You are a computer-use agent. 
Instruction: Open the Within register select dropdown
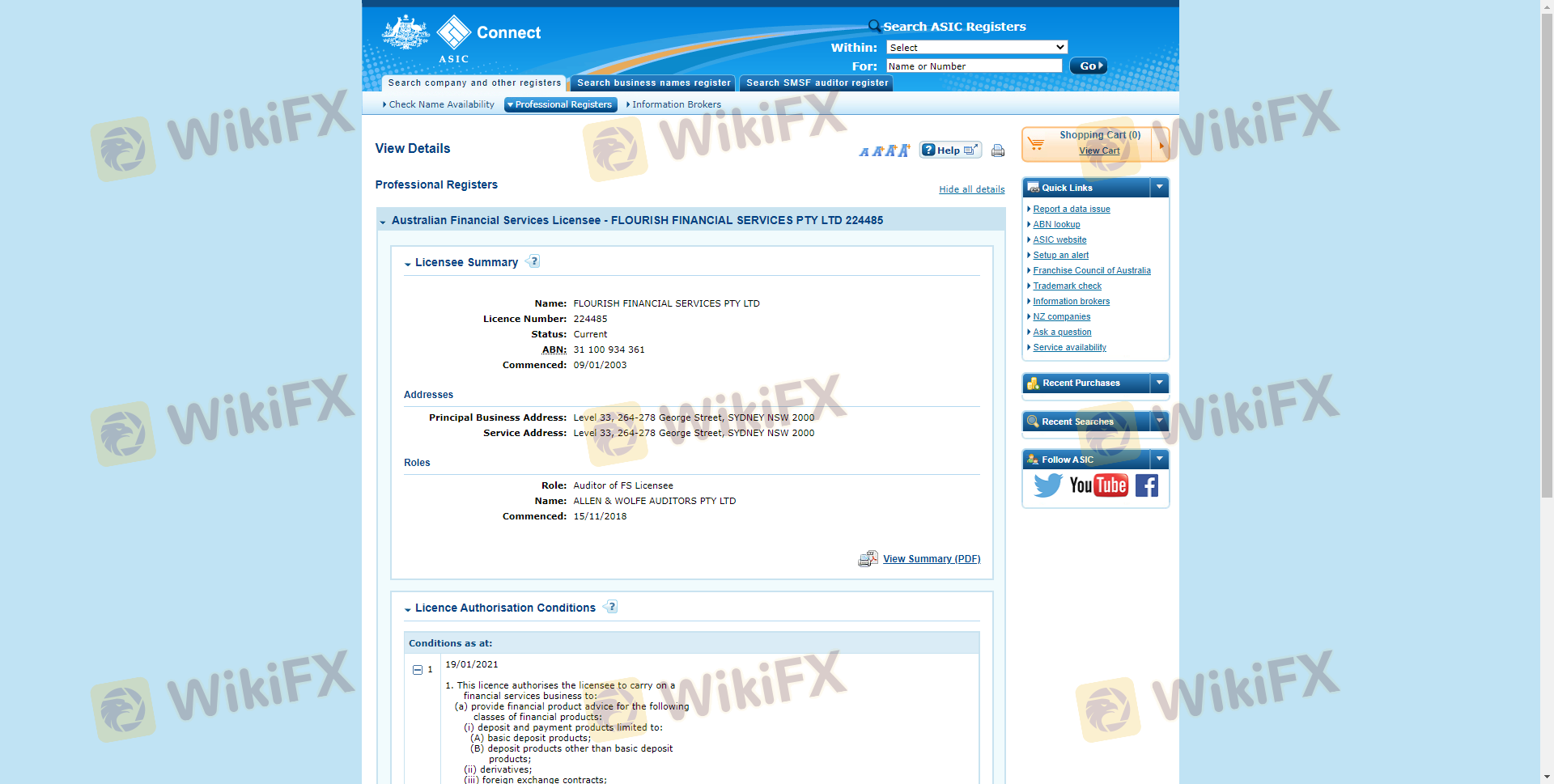click(x=977, y=47)
